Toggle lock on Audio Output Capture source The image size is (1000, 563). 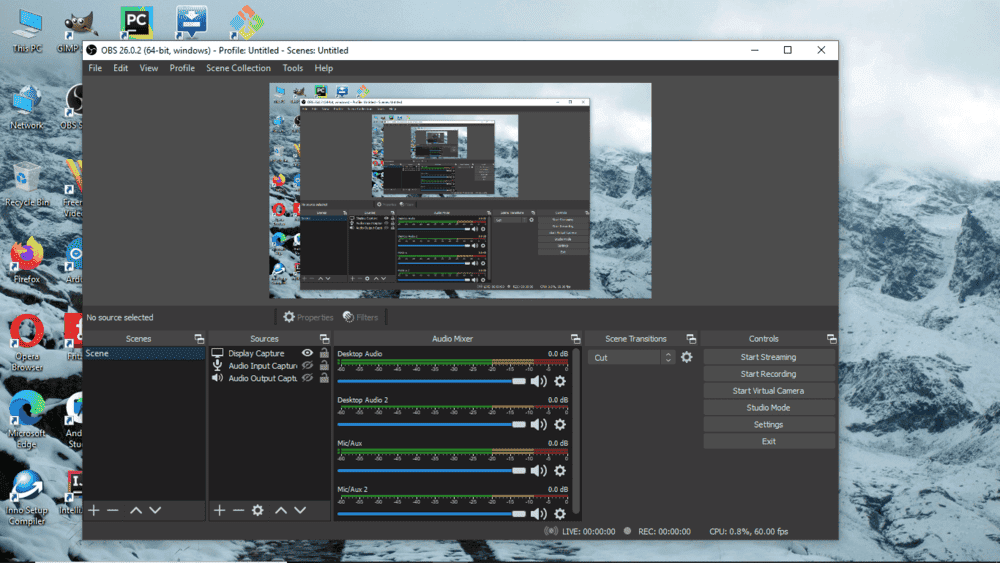(324, 379)
